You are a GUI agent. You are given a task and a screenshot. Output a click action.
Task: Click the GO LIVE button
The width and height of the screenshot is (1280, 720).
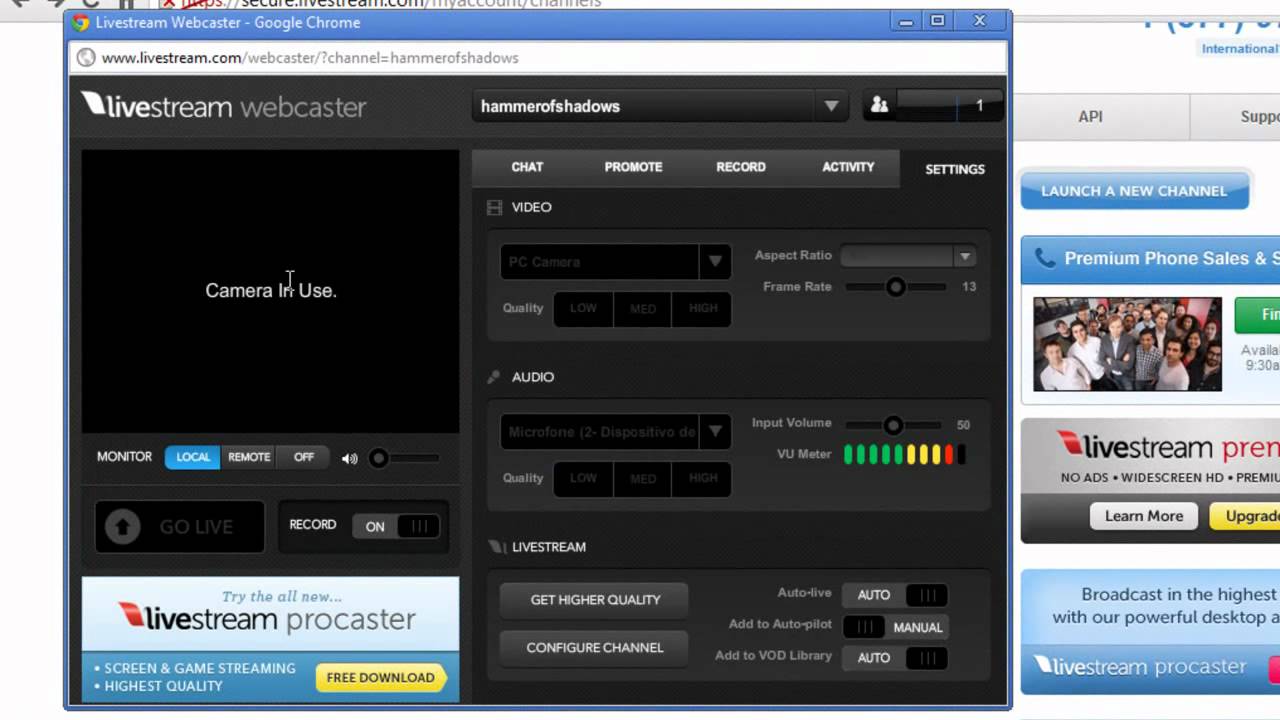pos(180,527)
